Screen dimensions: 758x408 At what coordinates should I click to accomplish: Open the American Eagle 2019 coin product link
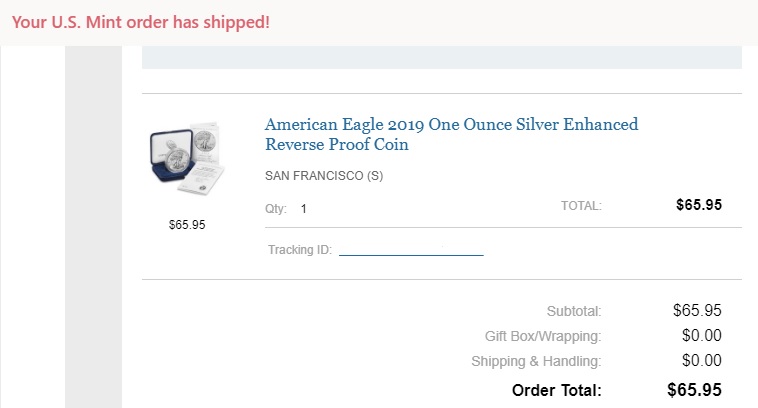[x=451, y=134]
